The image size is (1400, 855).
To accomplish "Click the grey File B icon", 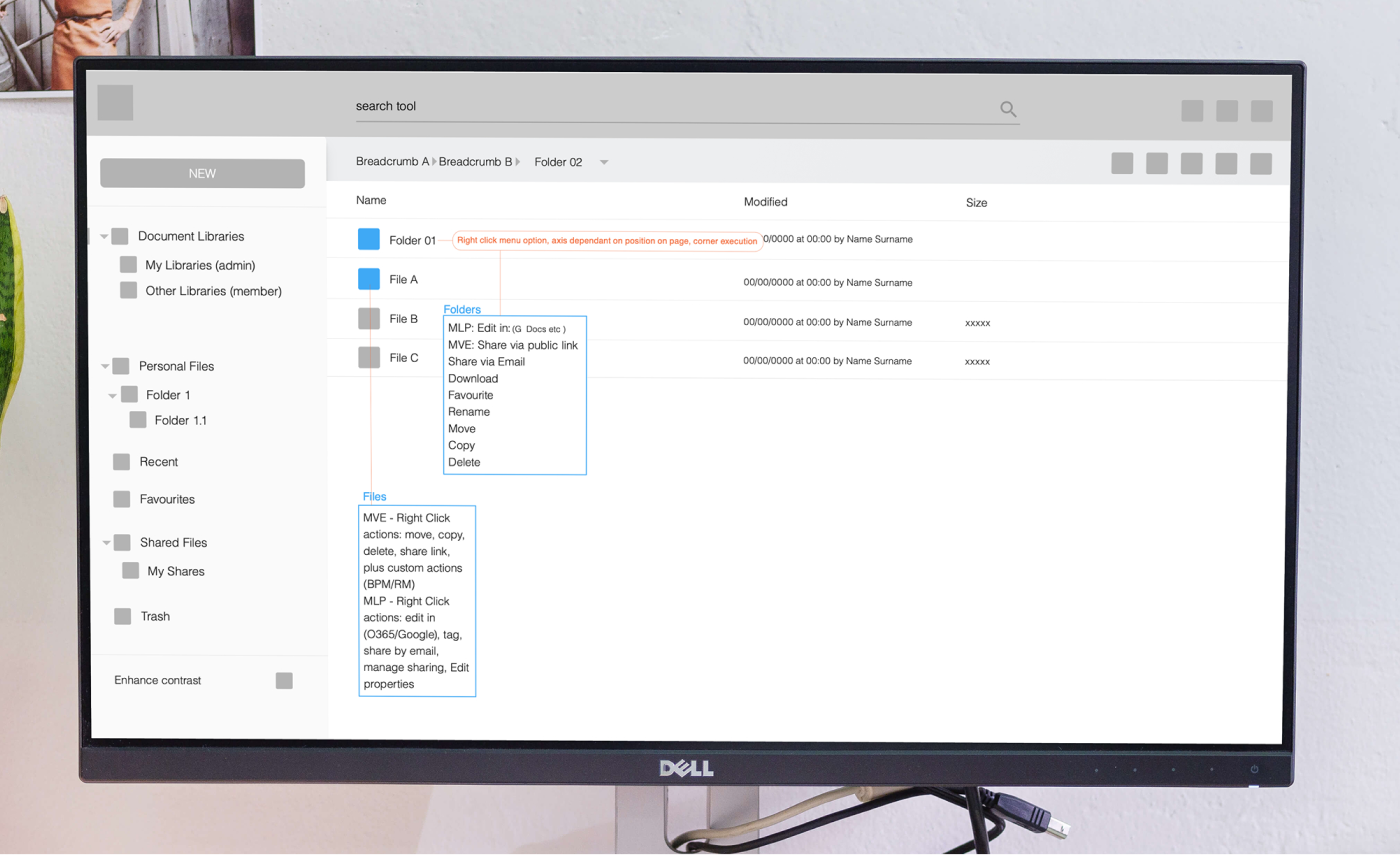I will [369, 318].
